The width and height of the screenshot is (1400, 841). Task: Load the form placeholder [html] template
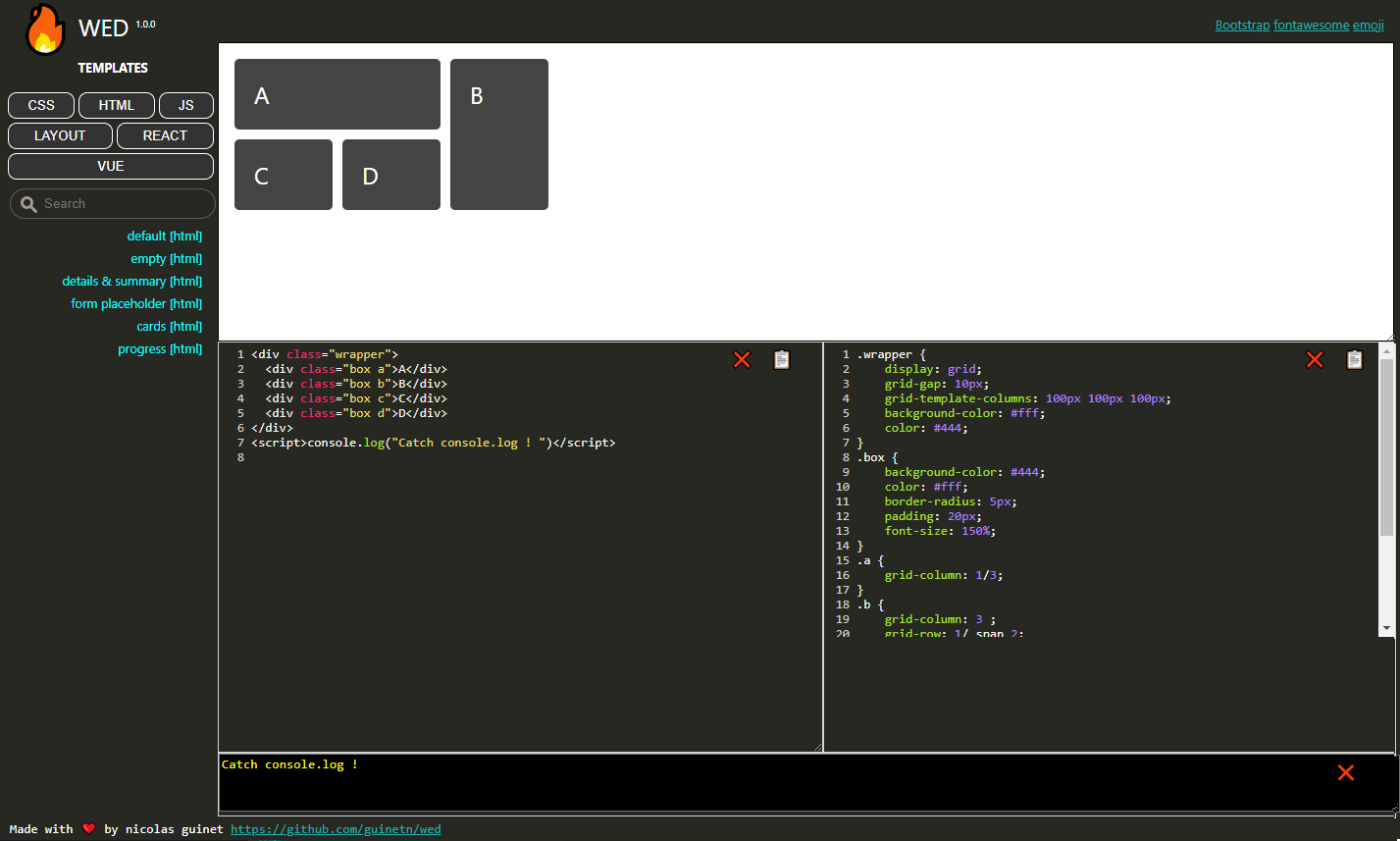tap(136, 304)
